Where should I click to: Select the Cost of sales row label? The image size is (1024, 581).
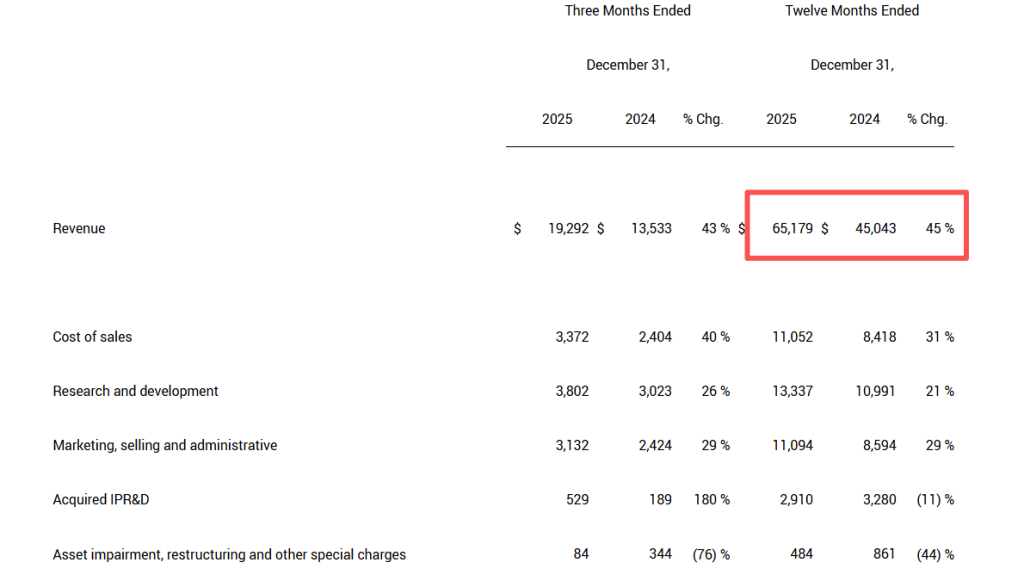(x=92, y=337)
